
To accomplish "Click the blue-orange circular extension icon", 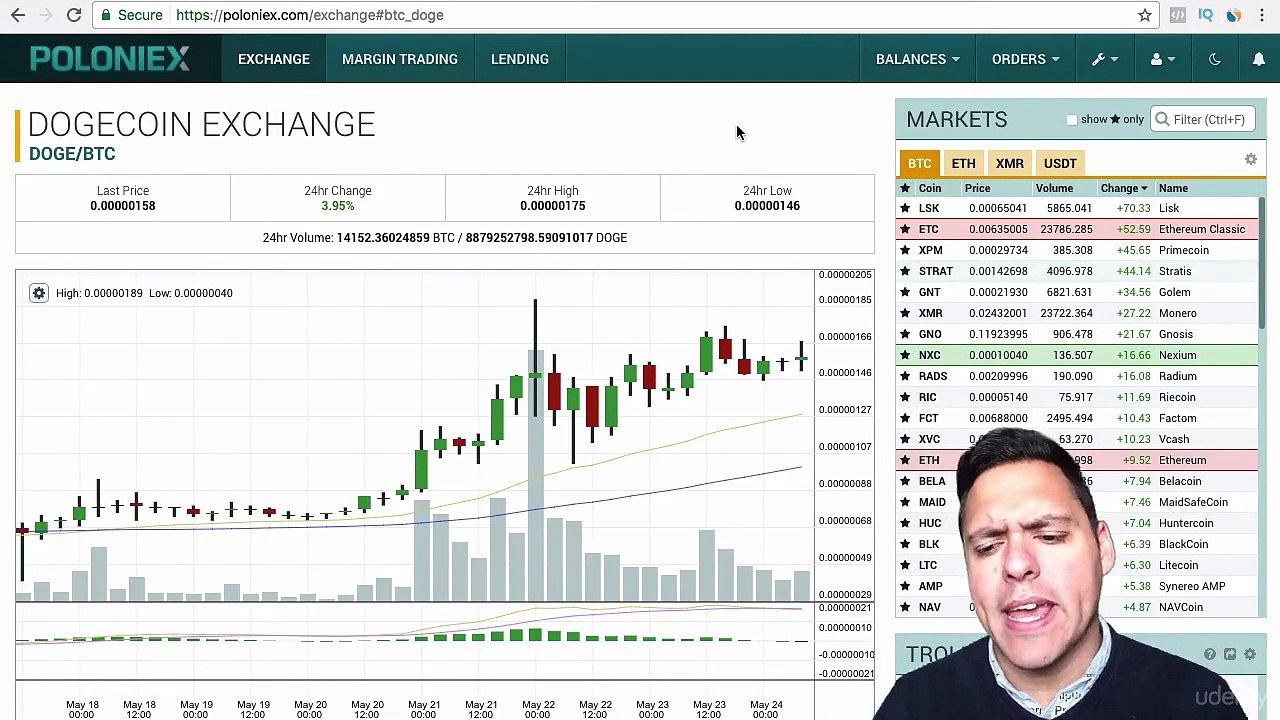I will pyautogui.click(x=1234, y=15).
